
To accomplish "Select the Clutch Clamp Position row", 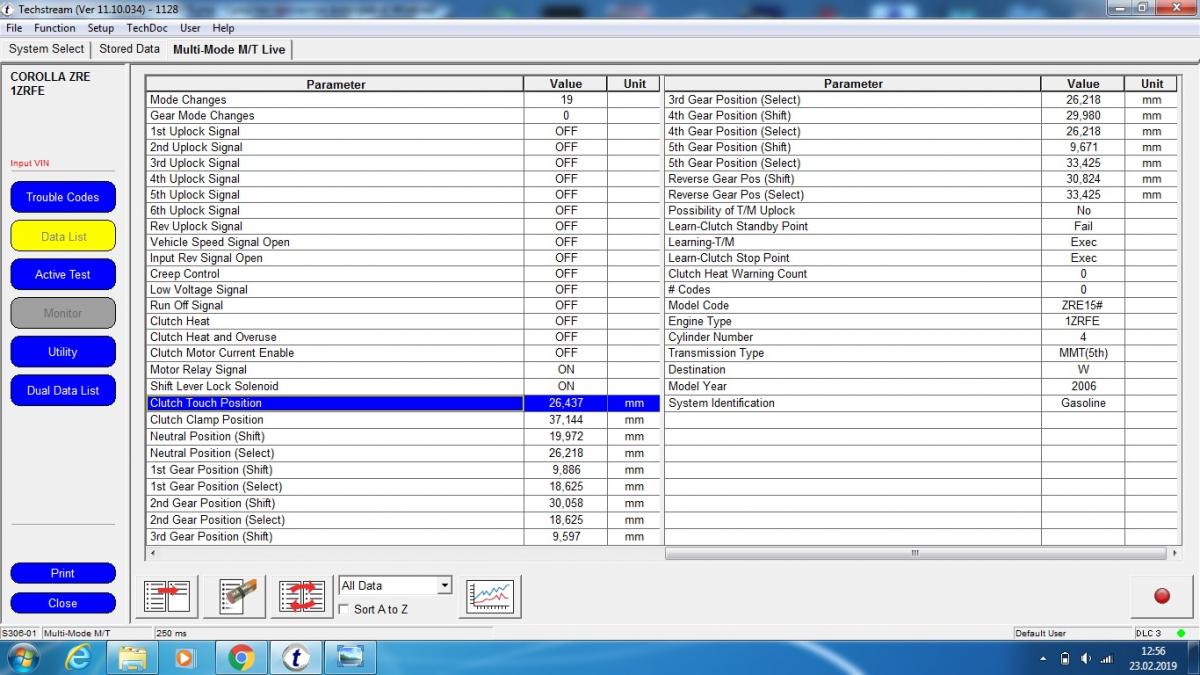I will [x=403, y=420].
